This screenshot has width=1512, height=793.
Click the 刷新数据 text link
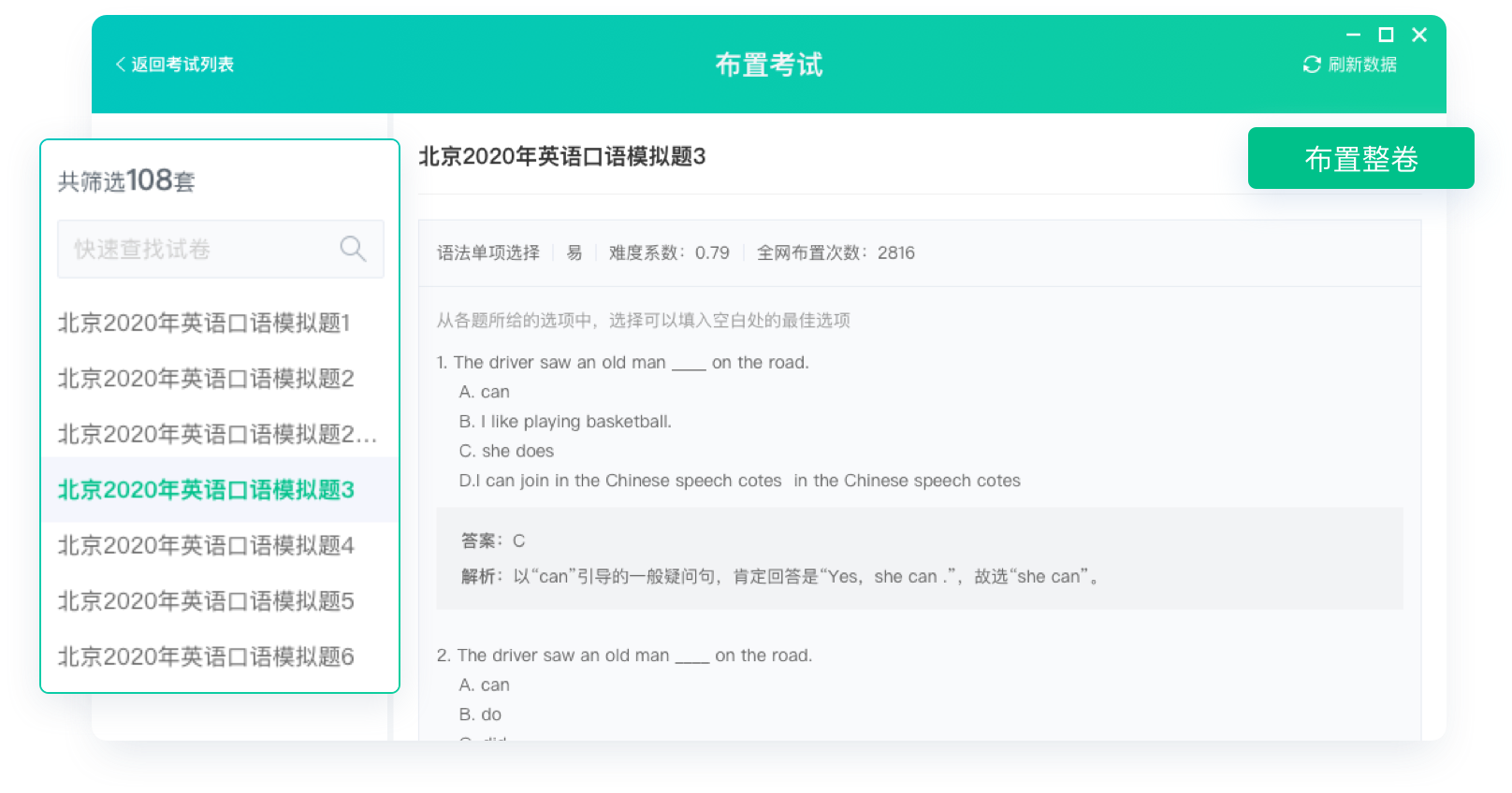coord(1362,65)
